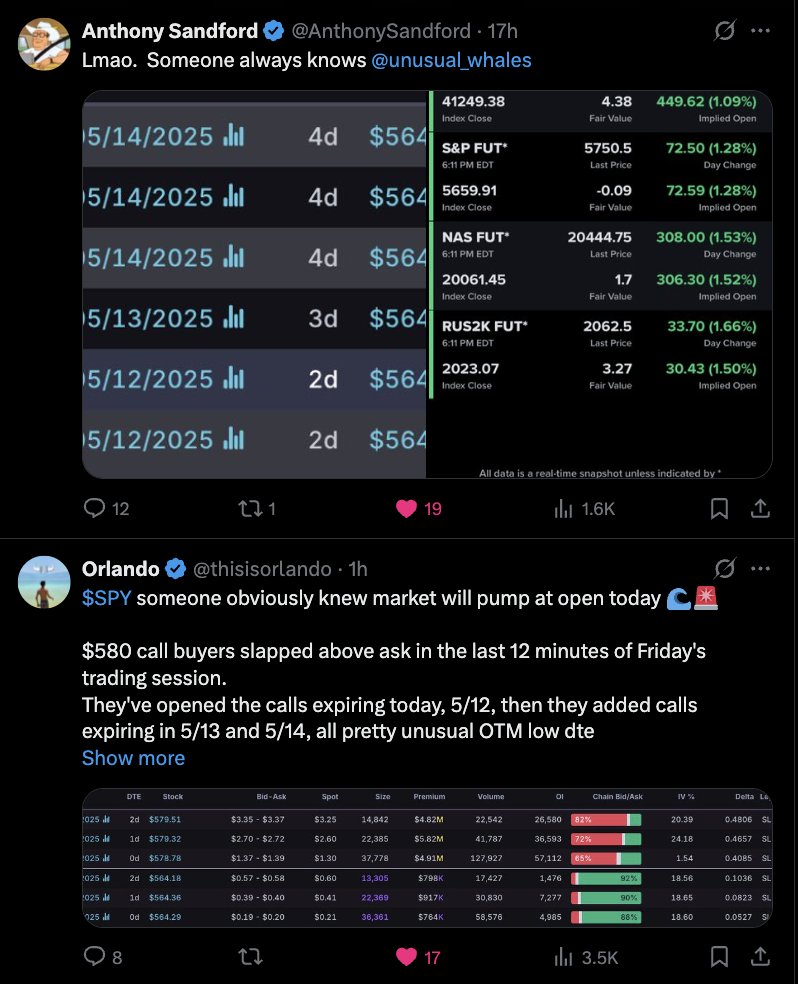Open the @unusual_whales mention link

point(451,60)
